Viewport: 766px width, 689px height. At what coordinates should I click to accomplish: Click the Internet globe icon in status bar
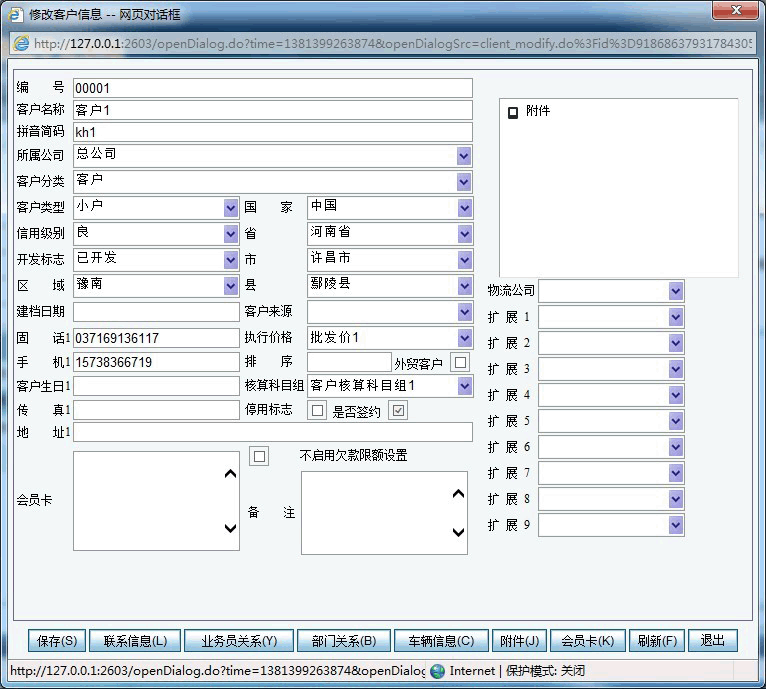(x=438, y=671)
